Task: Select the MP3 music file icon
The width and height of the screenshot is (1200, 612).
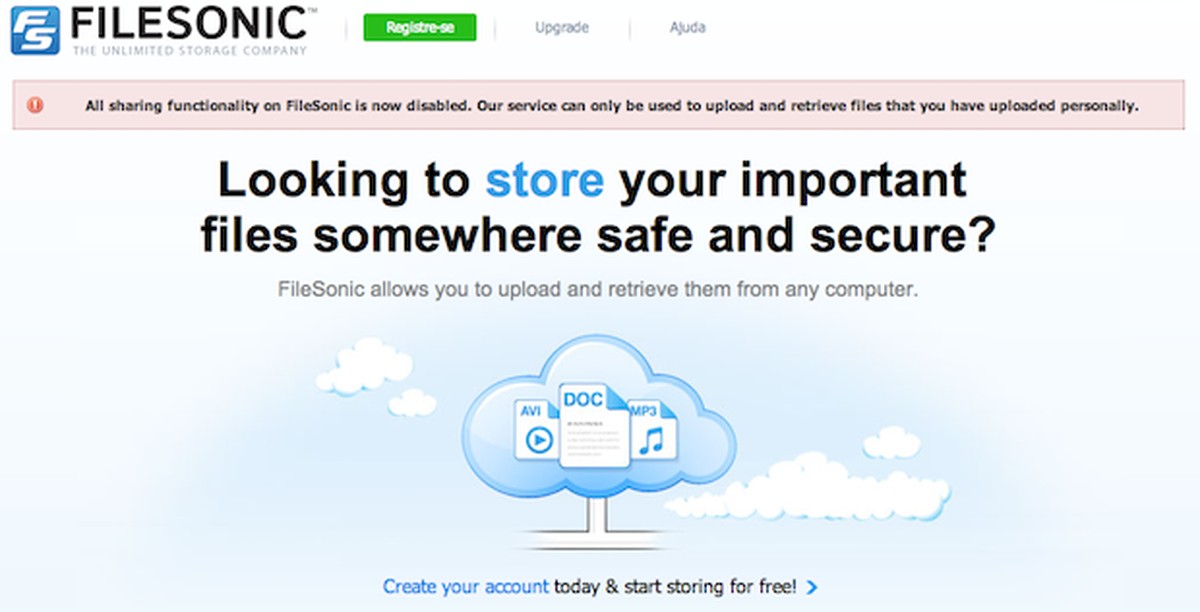Action: coord(652,430)
